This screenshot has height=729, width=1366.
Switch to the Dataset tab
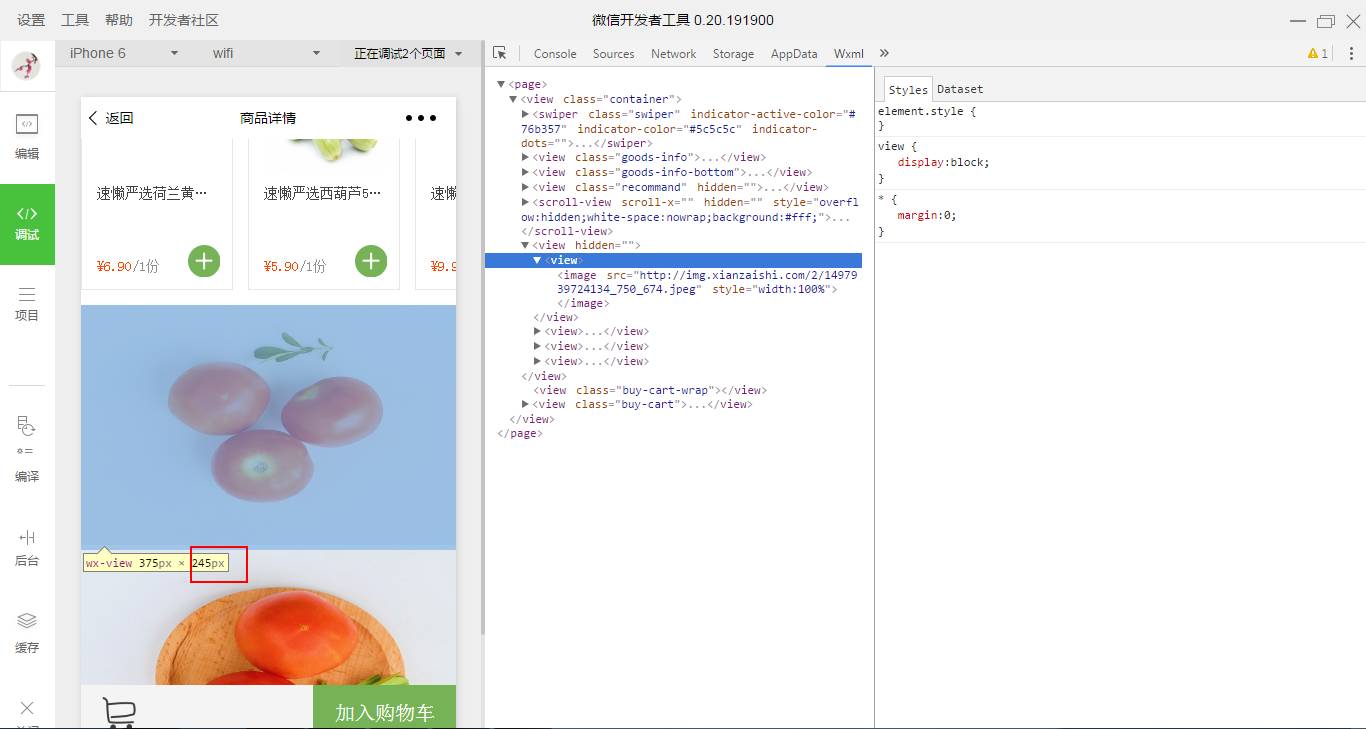point(959,89)
